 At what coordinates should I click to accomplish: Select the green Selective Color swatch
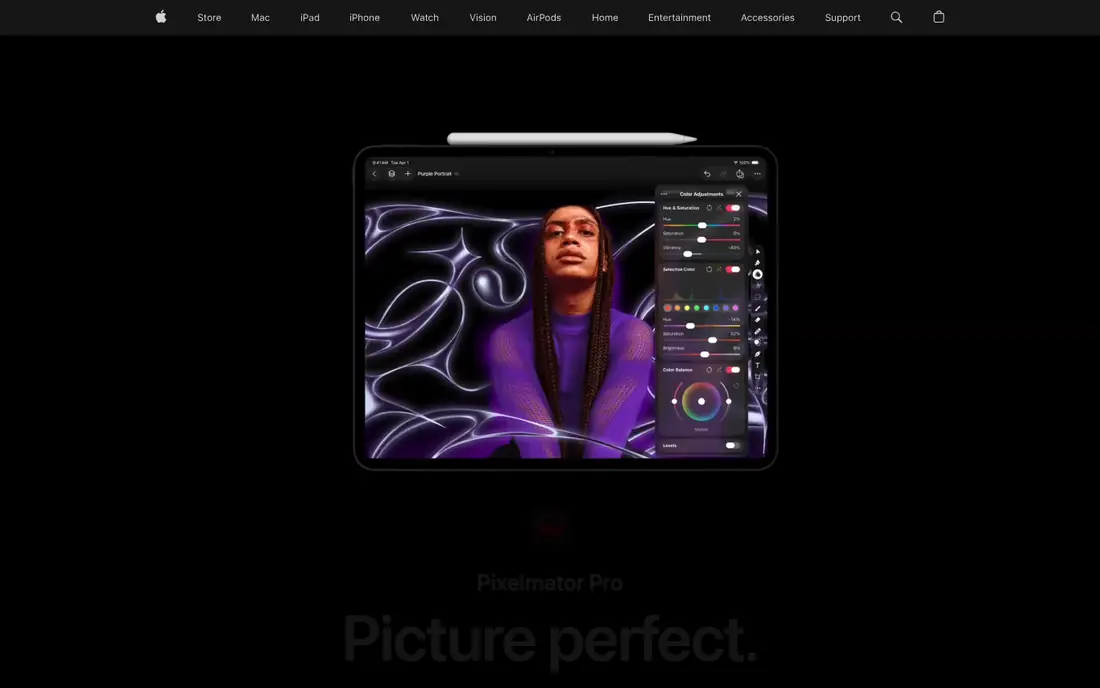pos(697,308)
